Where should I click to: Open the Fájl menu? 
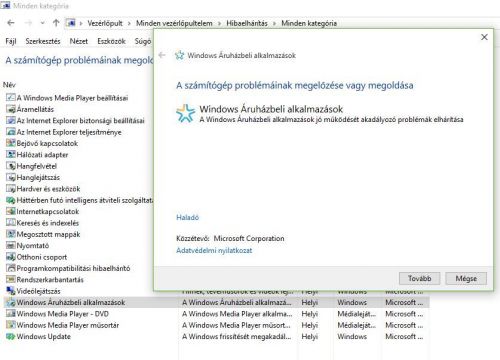coord(11,41)
